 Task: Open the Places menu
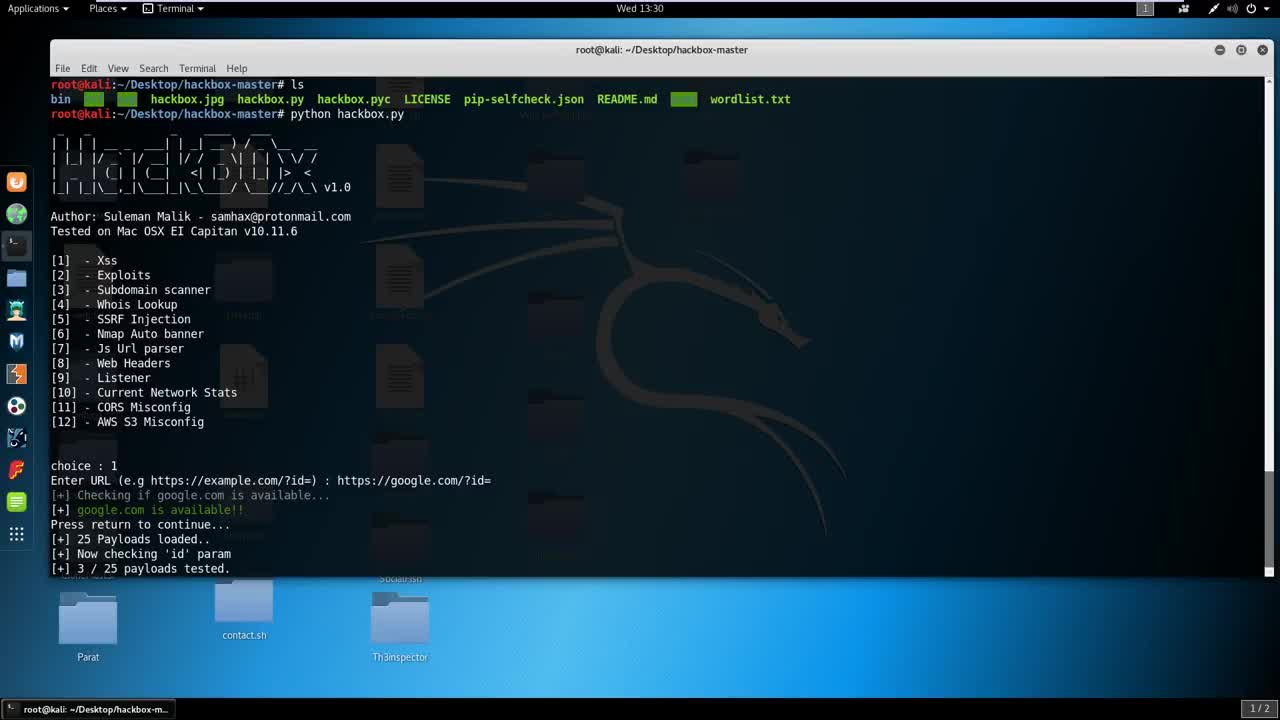(107, 8)
